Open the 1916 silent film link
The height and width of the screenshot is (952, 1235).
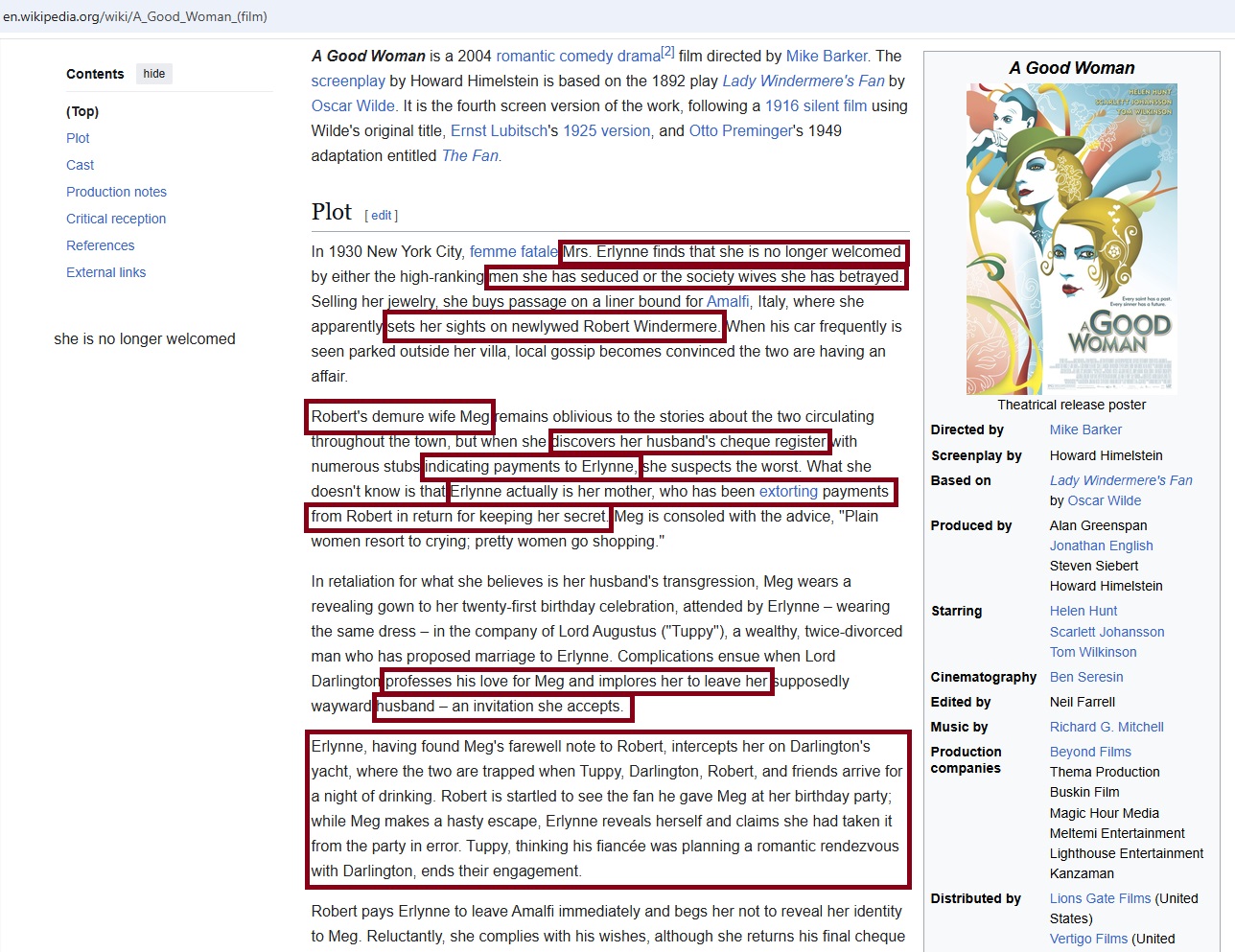[x=815, y=106]
